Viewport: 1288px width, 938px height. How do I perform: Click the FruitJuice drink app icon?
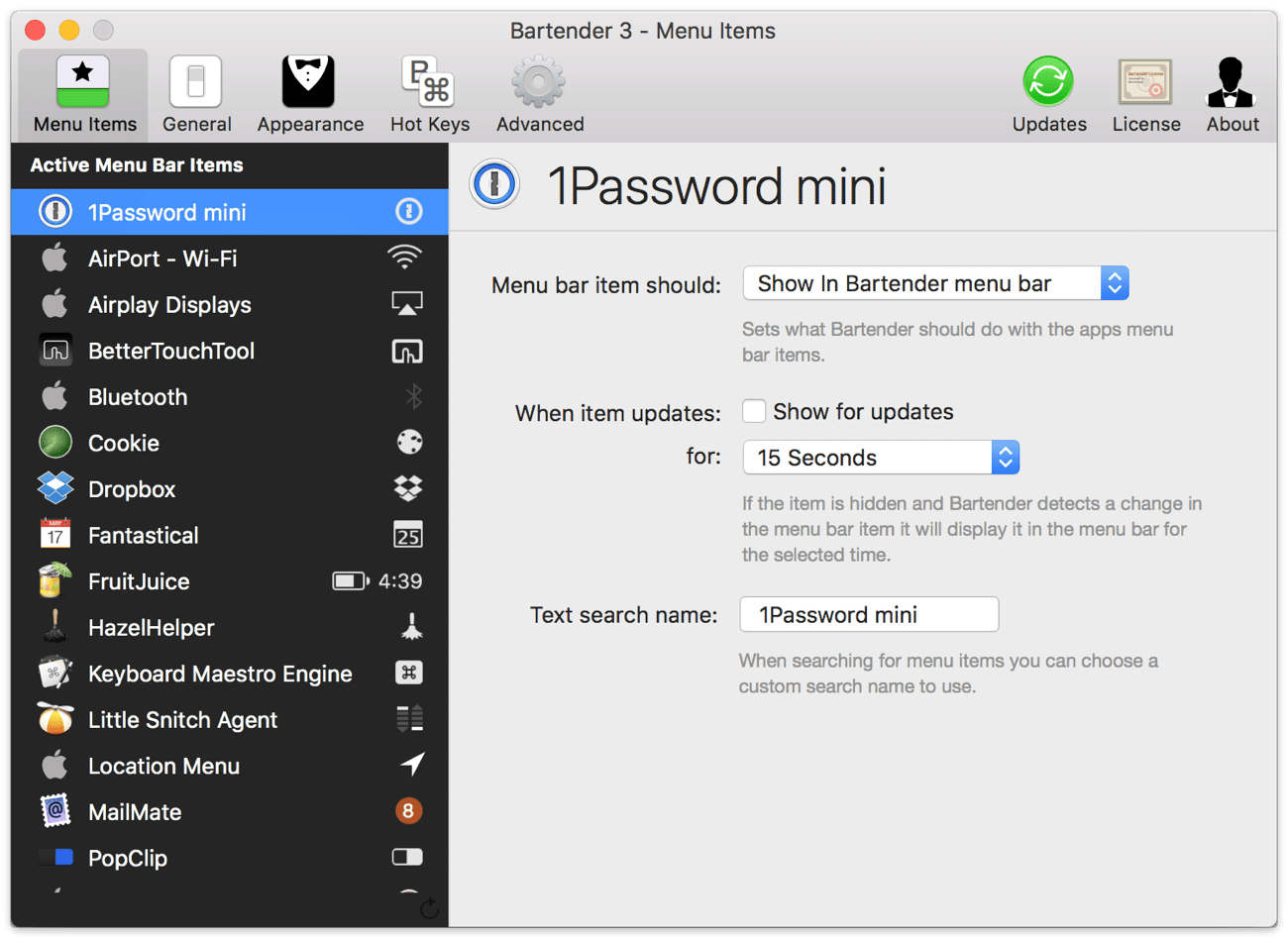click(54, 579)
